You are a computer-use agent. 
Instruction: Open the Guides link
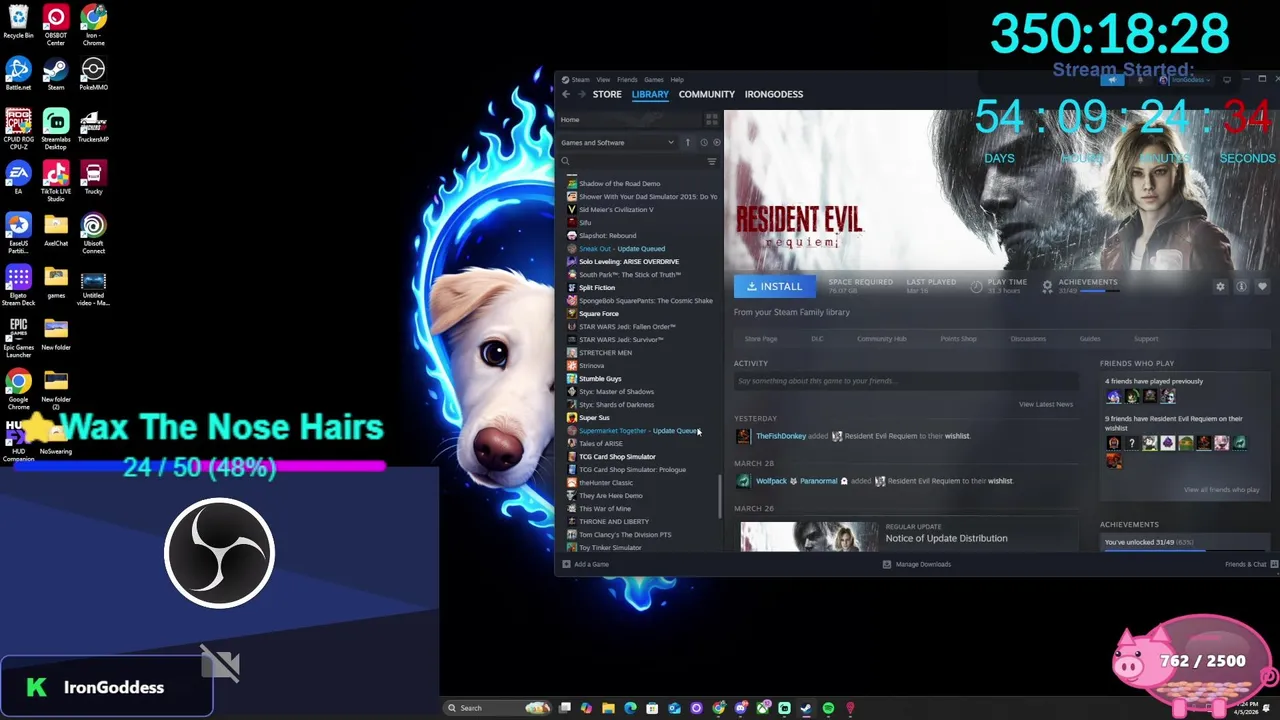tap(1090, 339)
